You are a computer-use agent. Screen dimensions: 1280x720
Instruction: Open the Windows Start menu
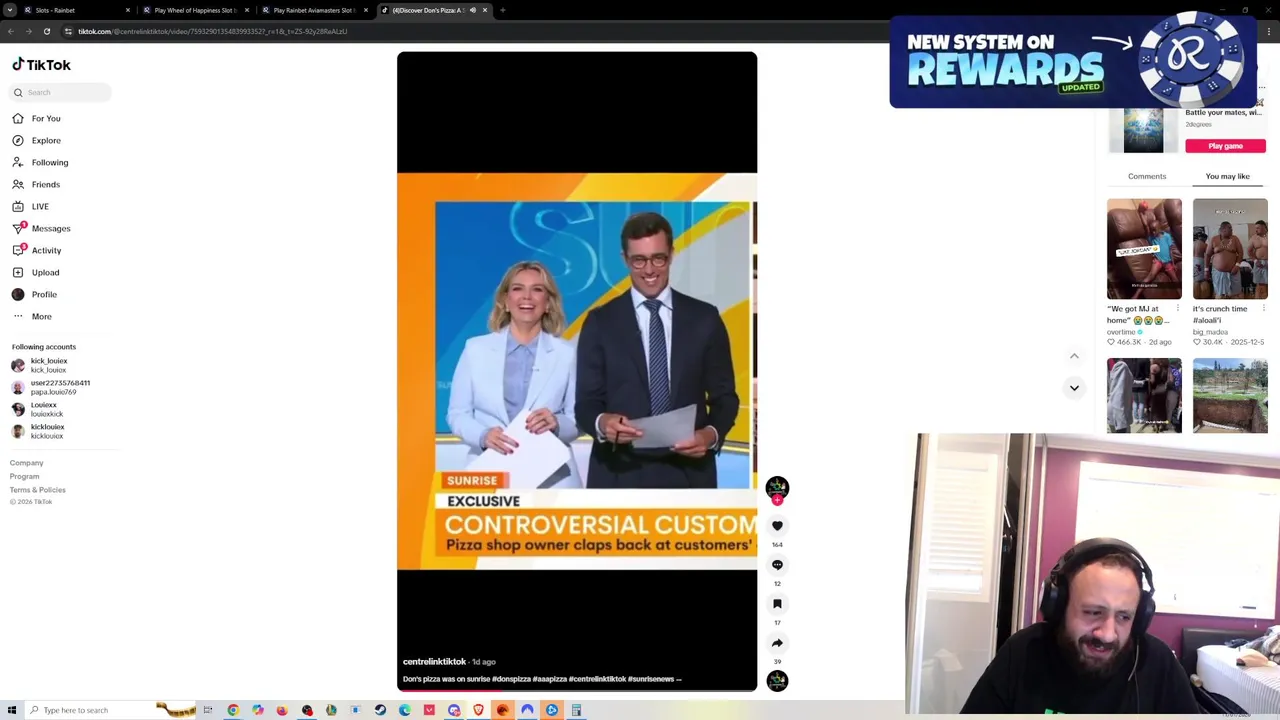click(x=11, y=710)
